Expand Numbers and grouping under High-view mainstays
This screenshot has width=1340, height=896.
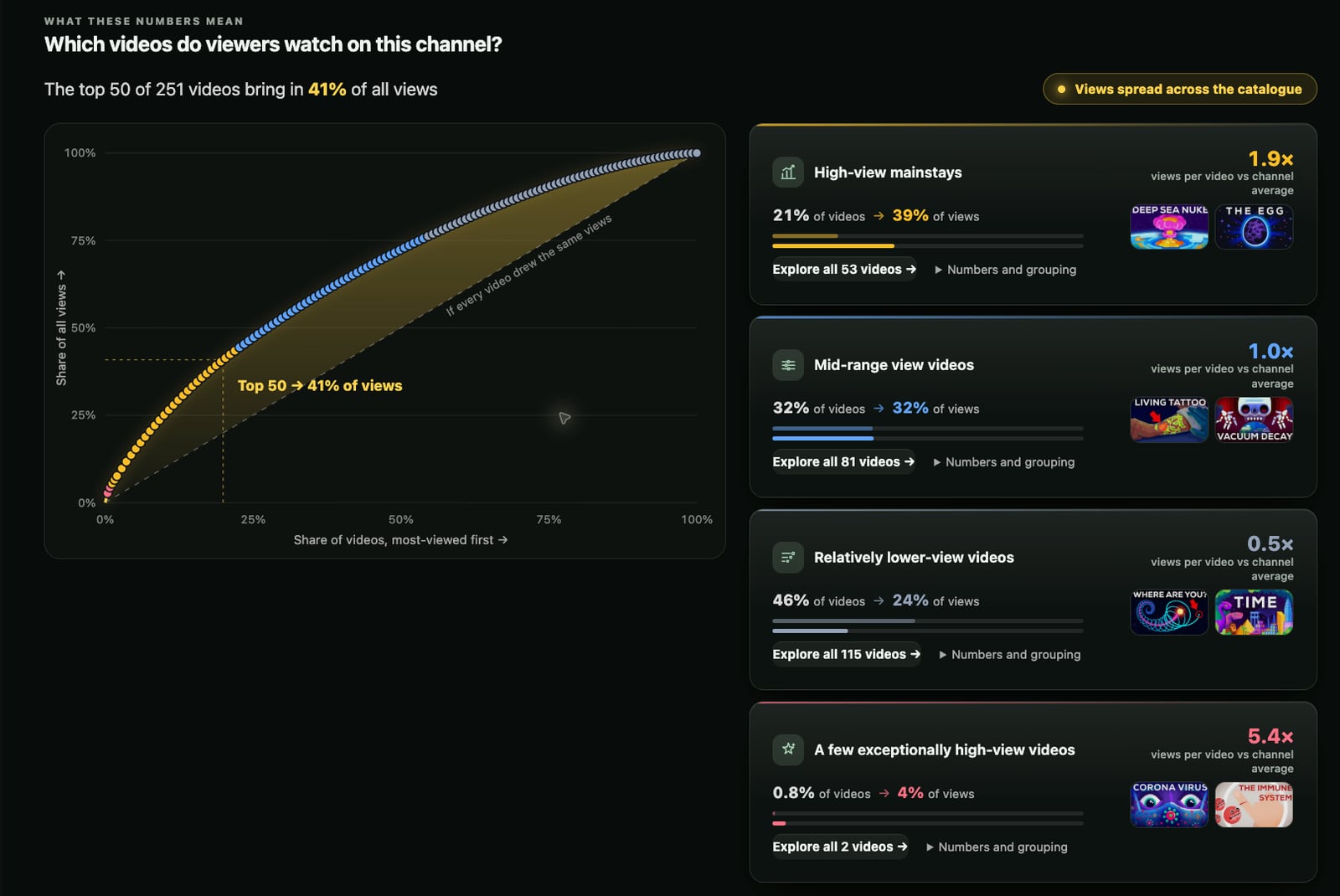pos(1005,270)
